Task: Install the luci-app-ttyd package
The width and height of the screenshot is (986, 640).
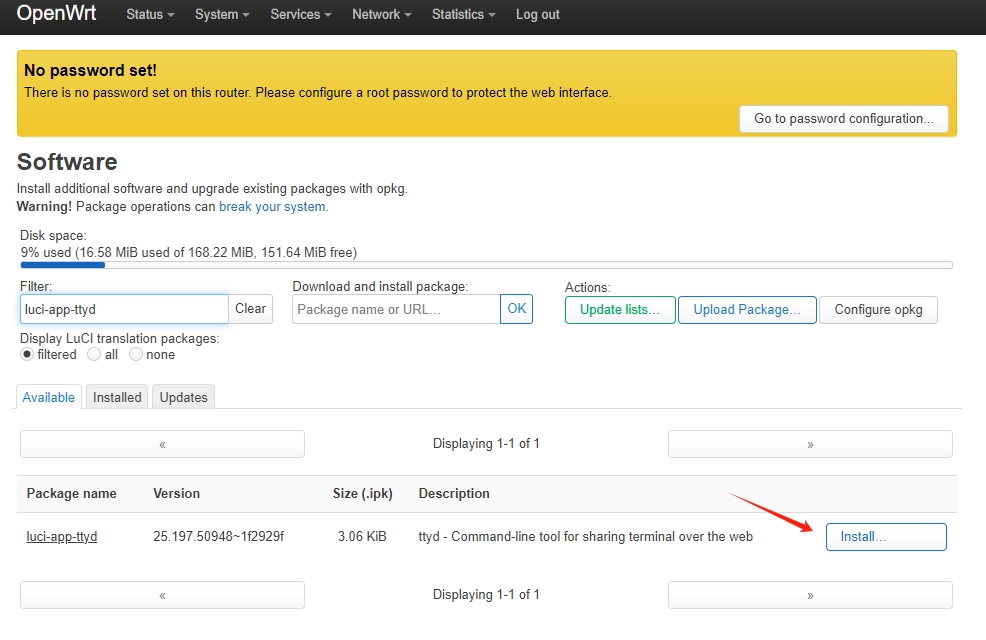Action: [x=886, y=537]
